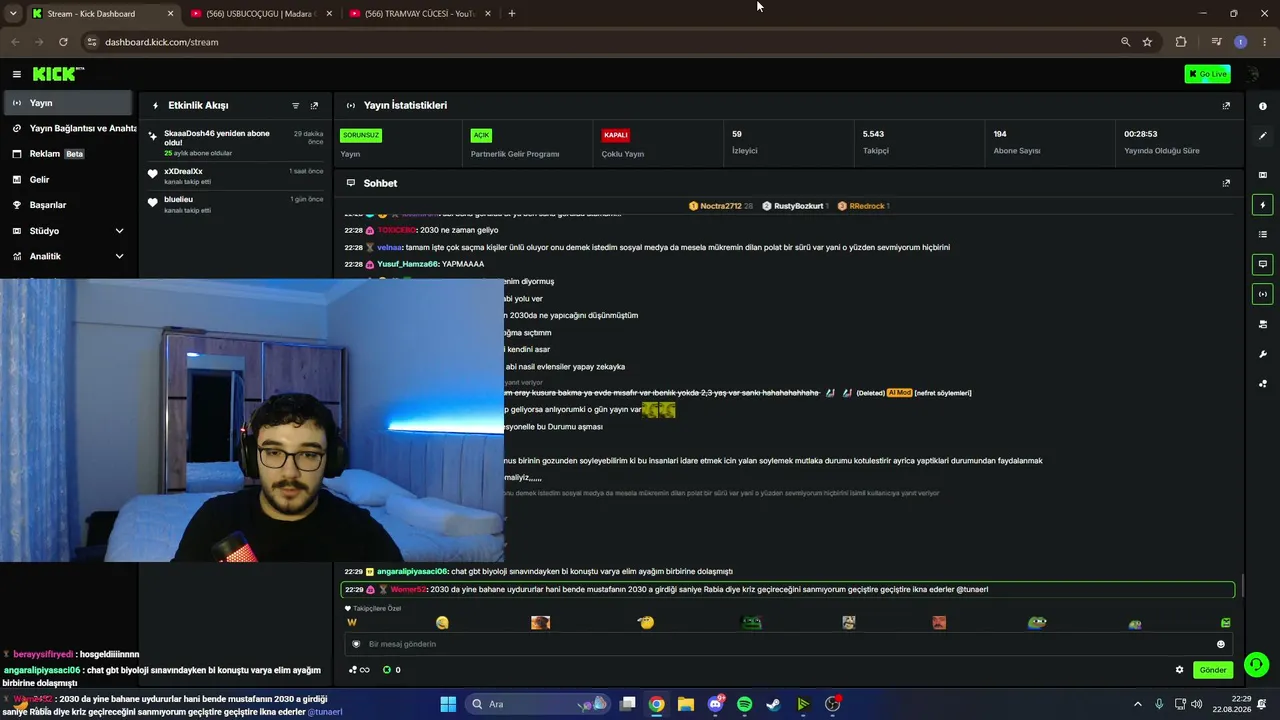
Task: Open the Gelir sidebar item
Action: [66, 180]
